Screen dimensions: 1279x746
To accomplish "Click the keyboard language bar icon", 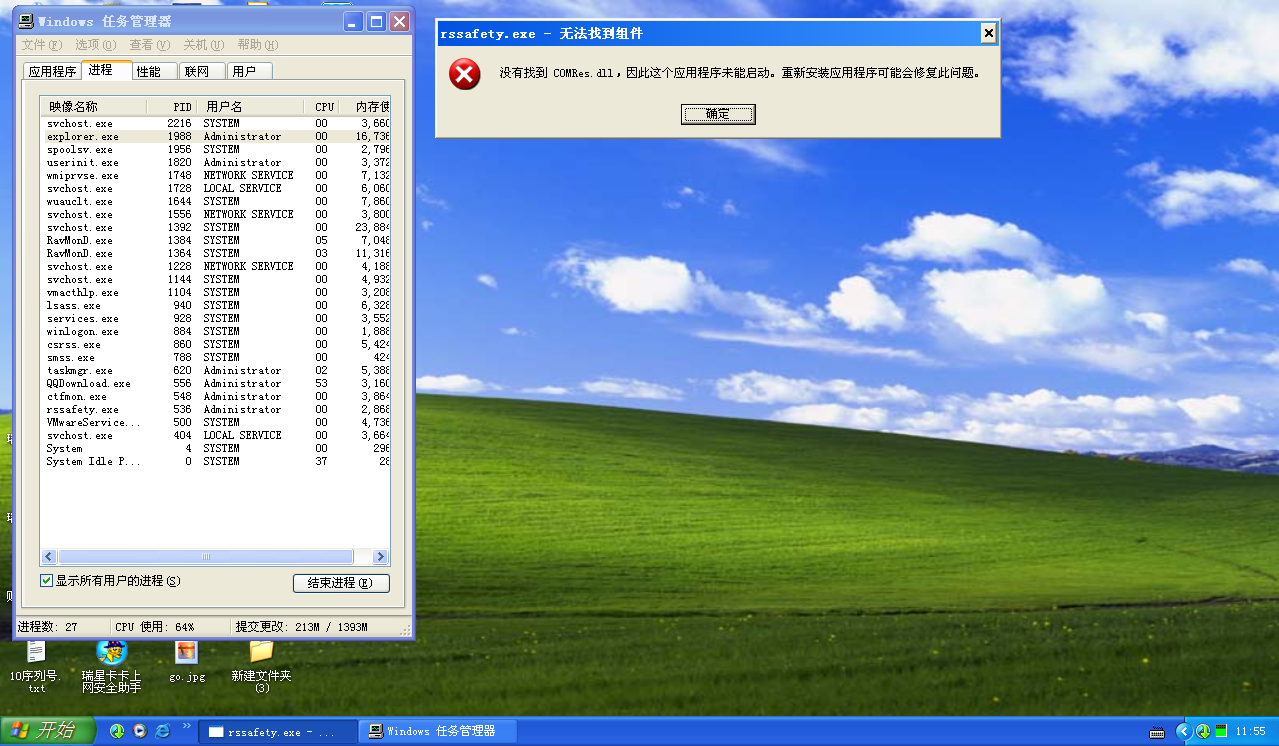I will coord(1157,732).
